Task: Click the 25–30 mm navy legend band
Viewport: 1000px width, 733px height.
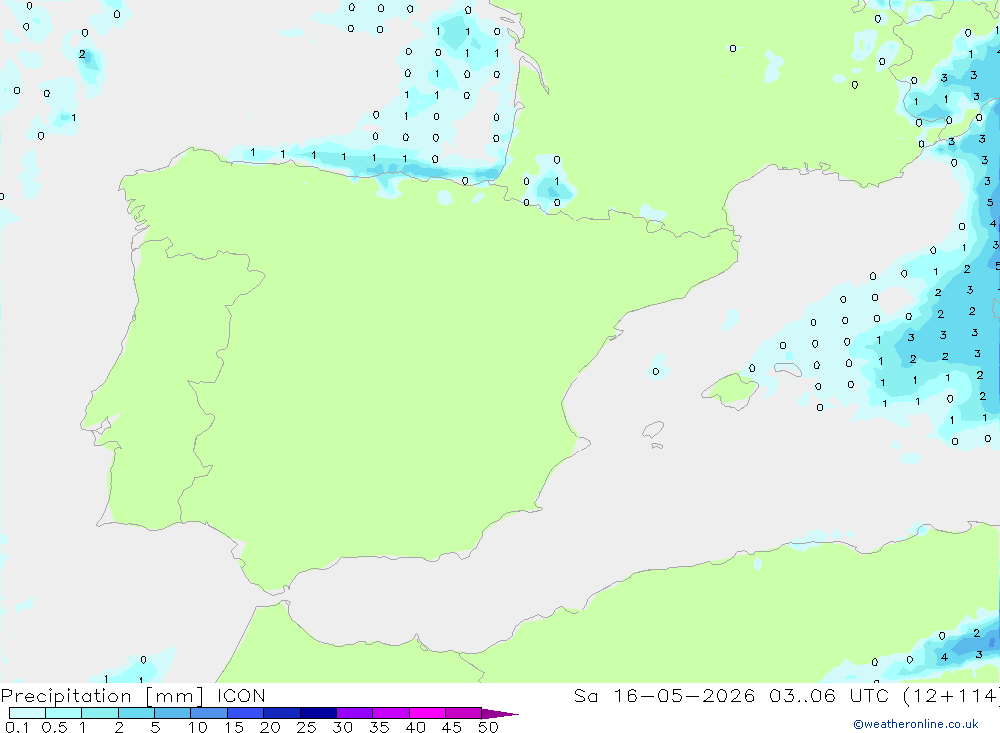Action: tap(318, 713)
